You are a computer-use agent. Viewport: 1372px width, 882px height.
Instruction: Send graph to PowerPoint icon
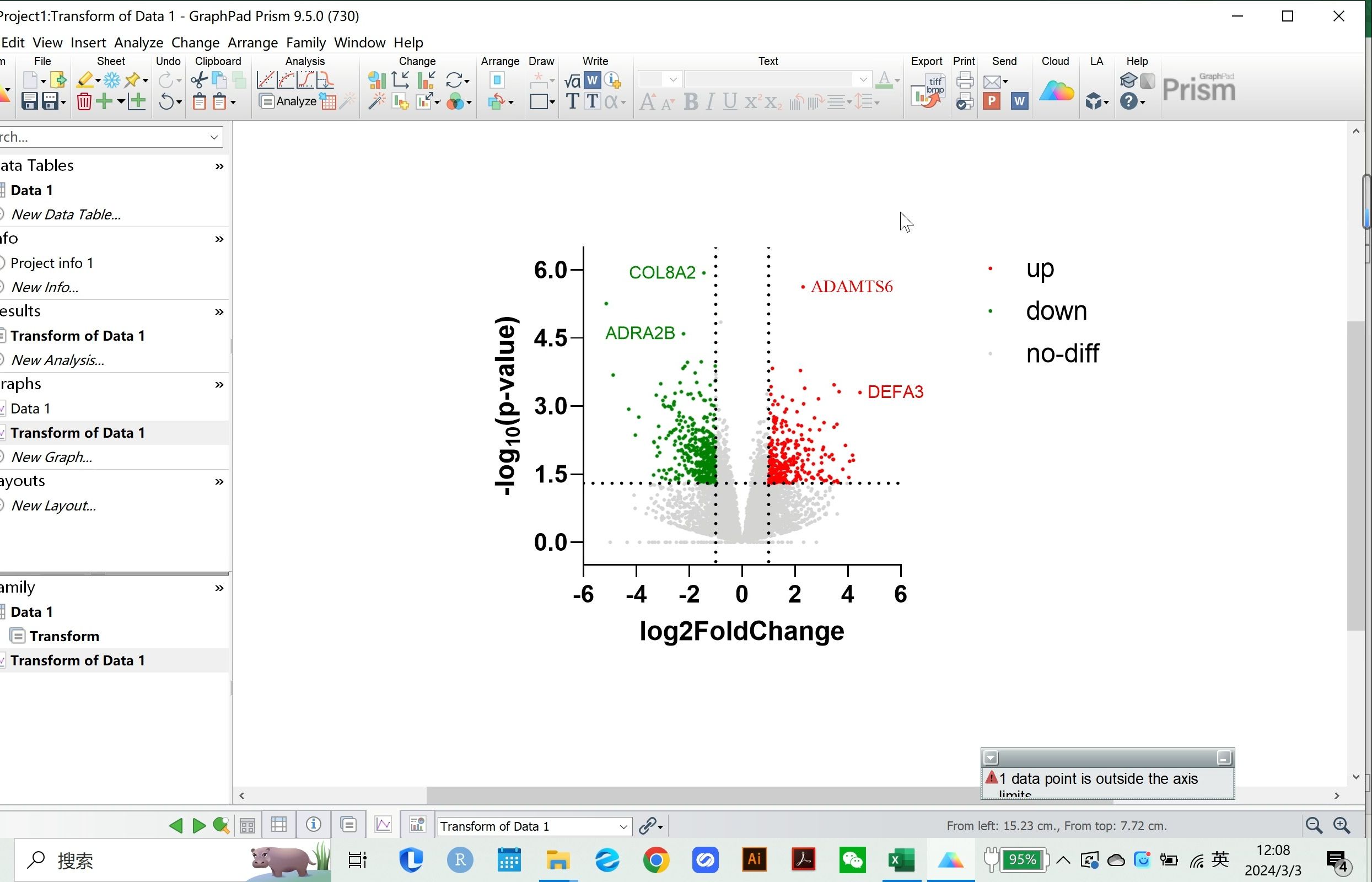(x=991, y=102)
